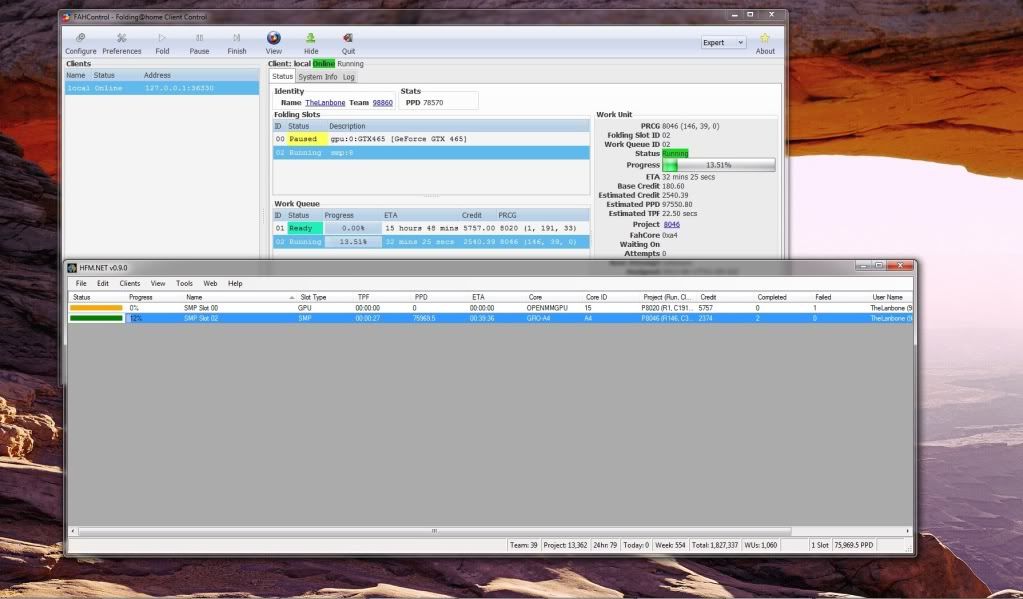Open the Tools menu in HFM.NET

pos(184,283)
